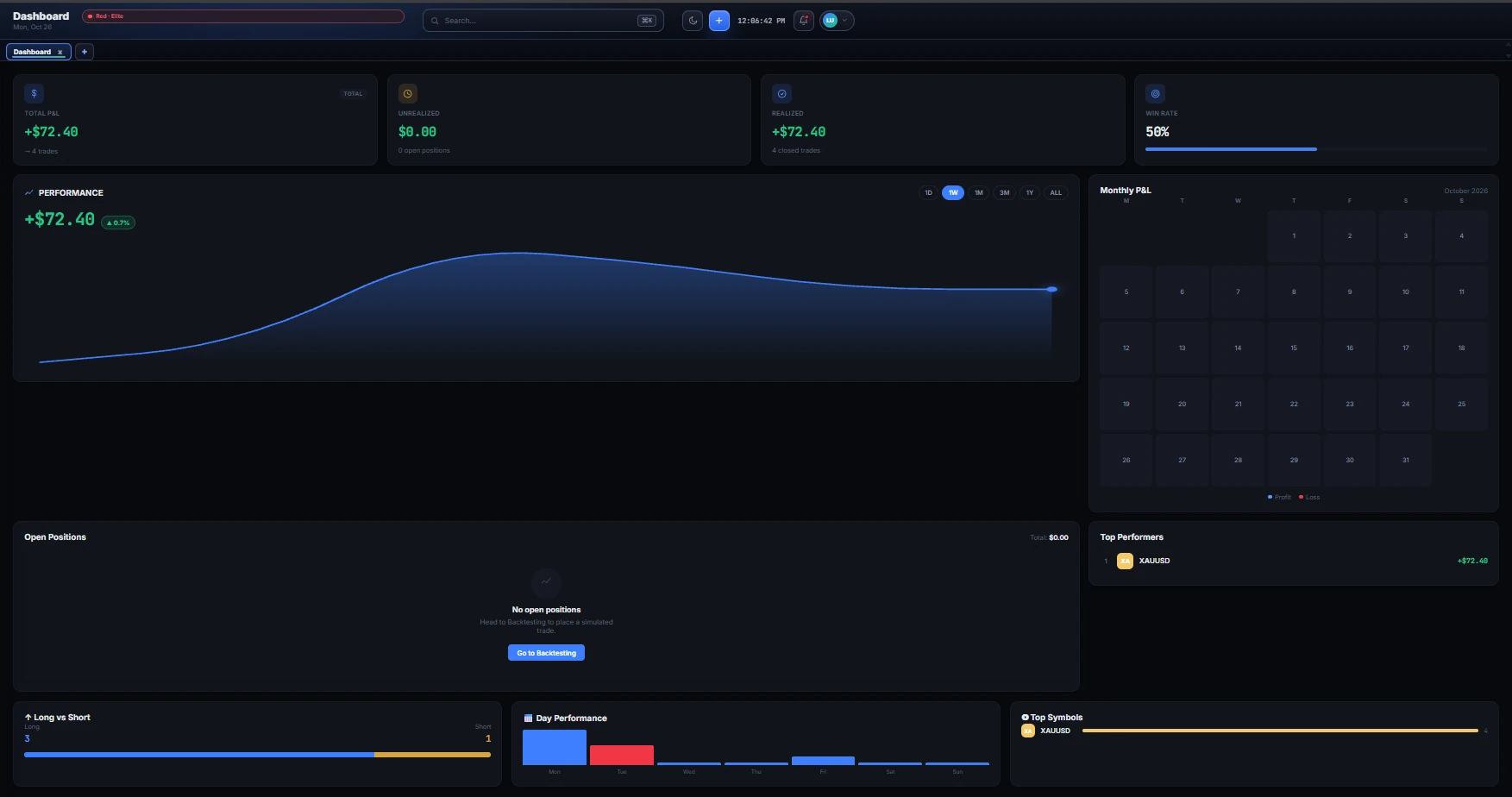The width and height of the screenshot is (1512, 797).
Task: Open XAUUSD in Top Performers
Action: coord(1294,561)
